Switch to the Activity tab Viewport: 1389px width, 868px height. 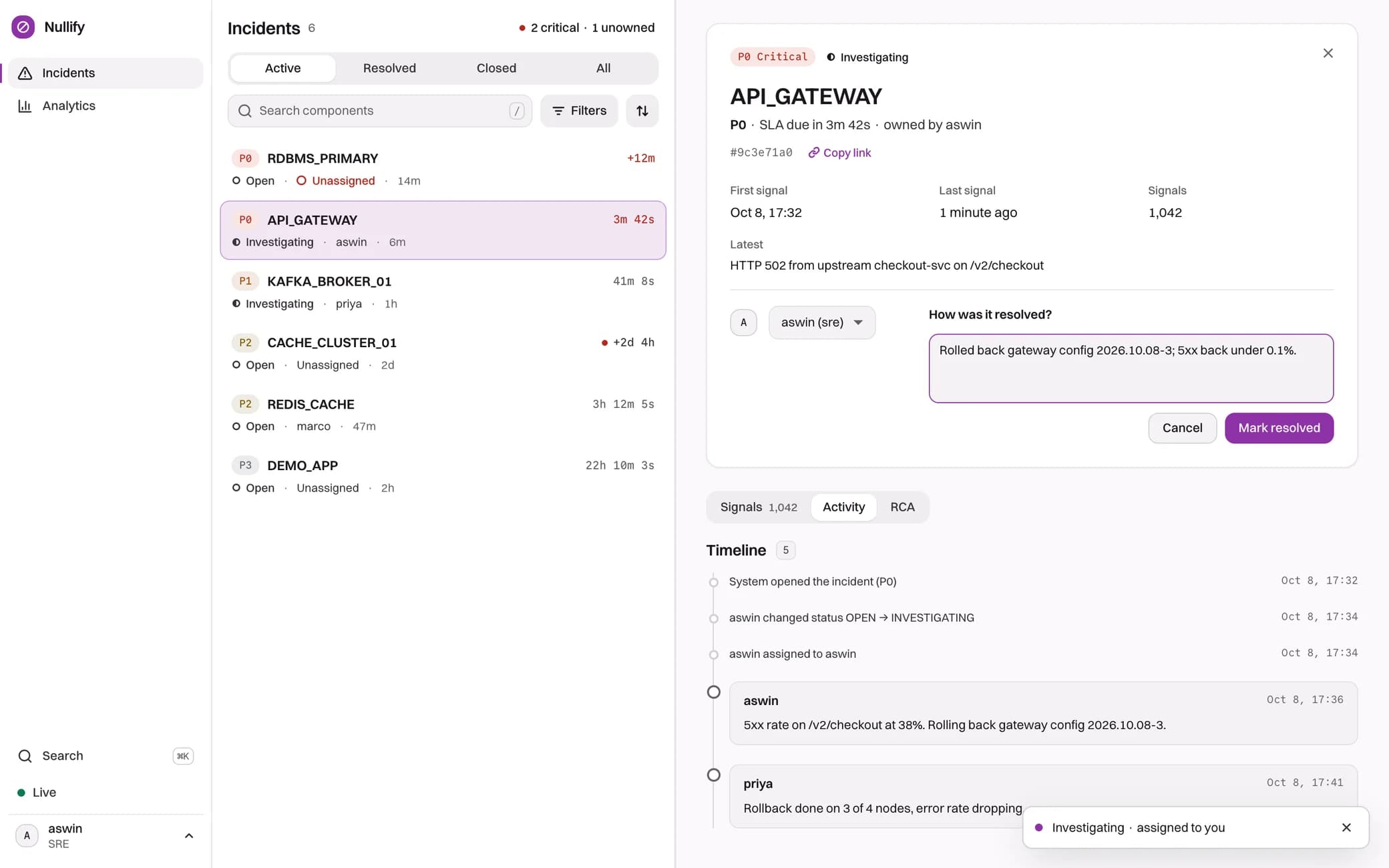click(x=843, y=507)
